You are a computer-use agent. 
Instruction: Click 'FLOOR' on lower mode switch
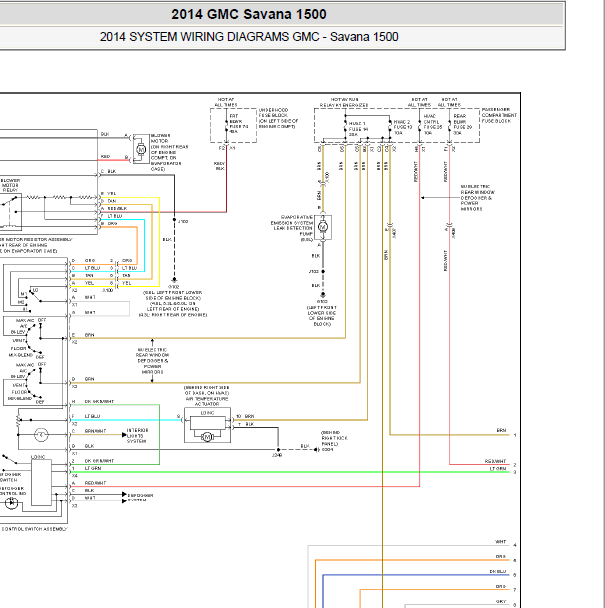click(x=19, y=392)
